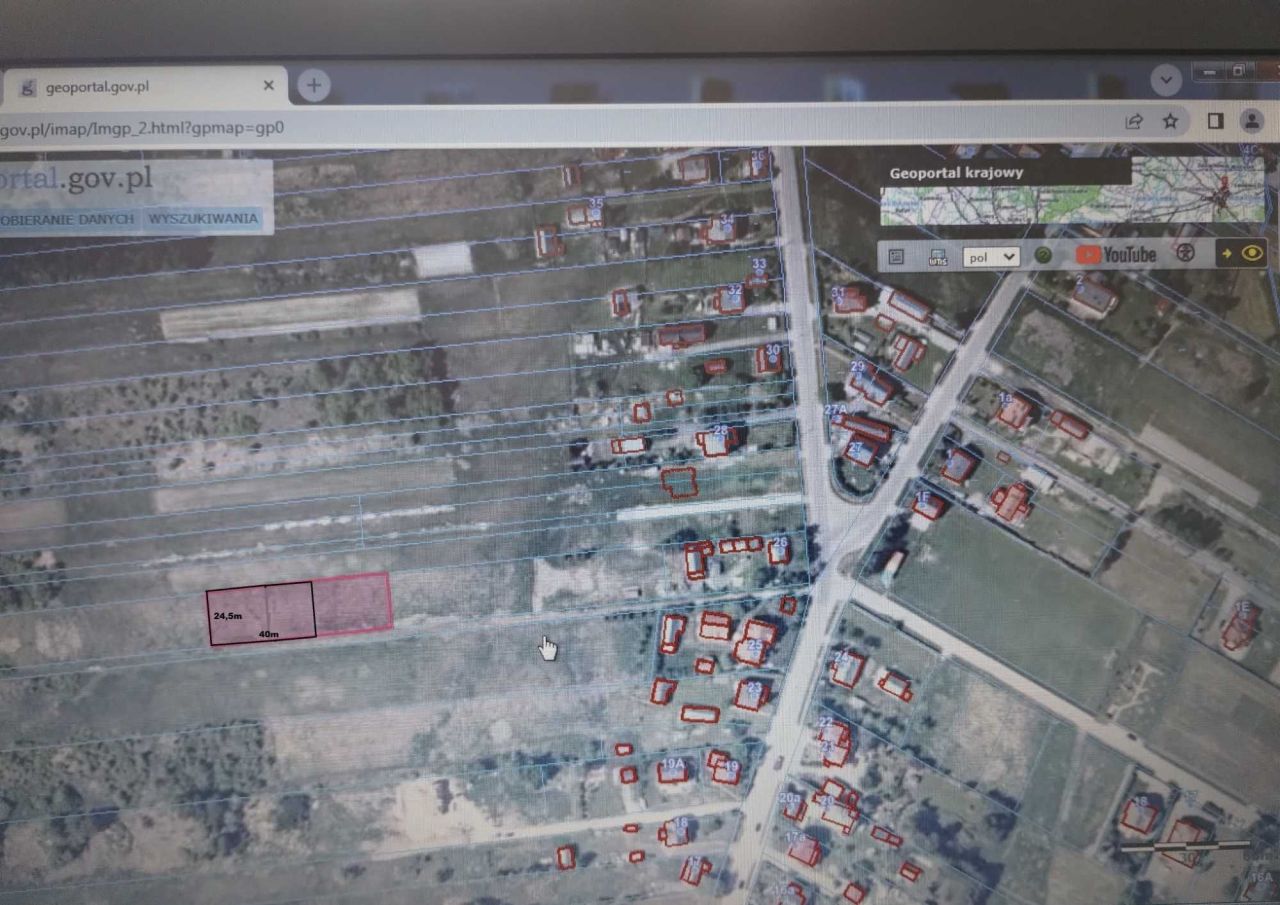Click the Geoportal krajowy title bar

coord(1005,172)
